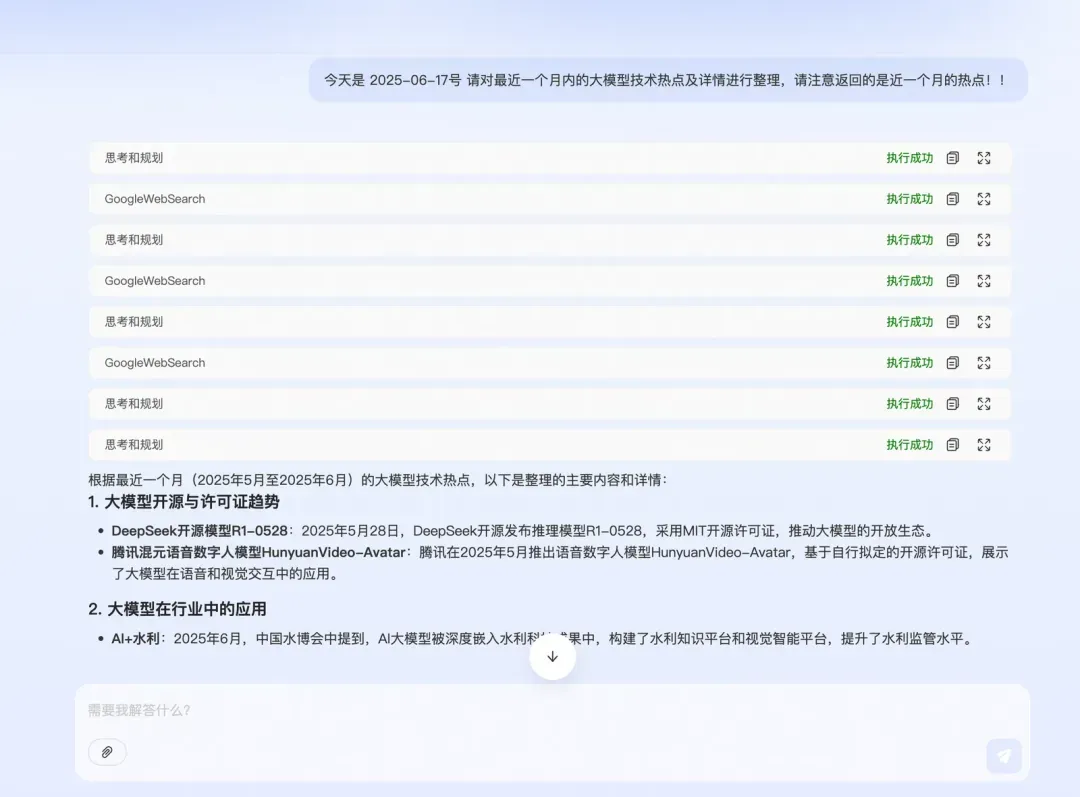Expand the fourth 思考和规划 step row
Image resolution: width=1080 pixels, height=797 pixels.
point(550,404)
